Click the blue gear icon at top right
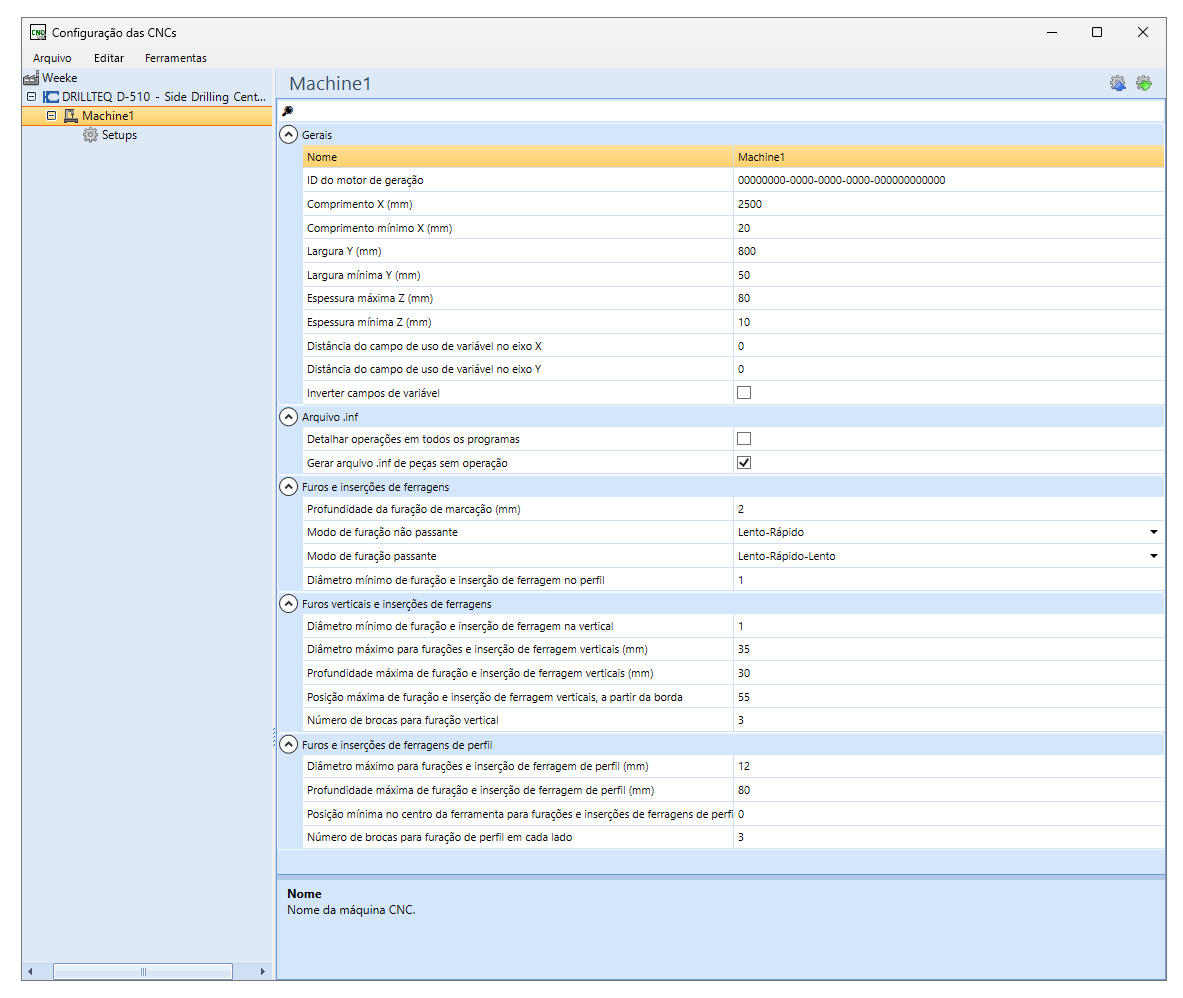This screenshot has width=1183, height=998. [x=1117, y=84]
